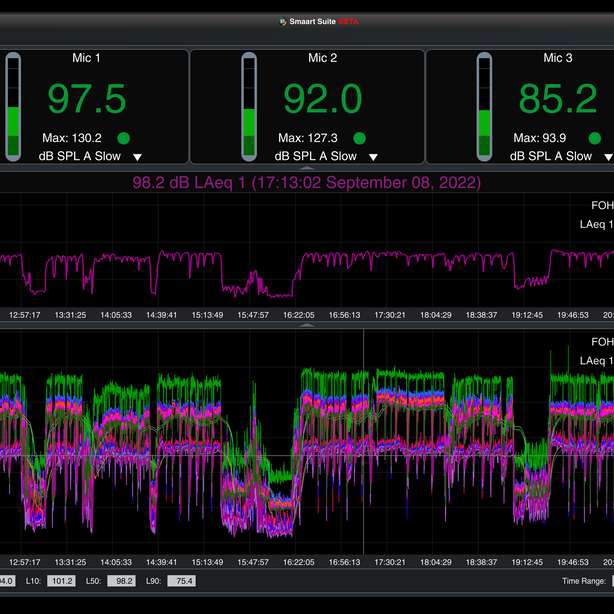
Task: Toggle the green status indicator on Mic 3
Action: pyautogui.click(x=595, y=138)
